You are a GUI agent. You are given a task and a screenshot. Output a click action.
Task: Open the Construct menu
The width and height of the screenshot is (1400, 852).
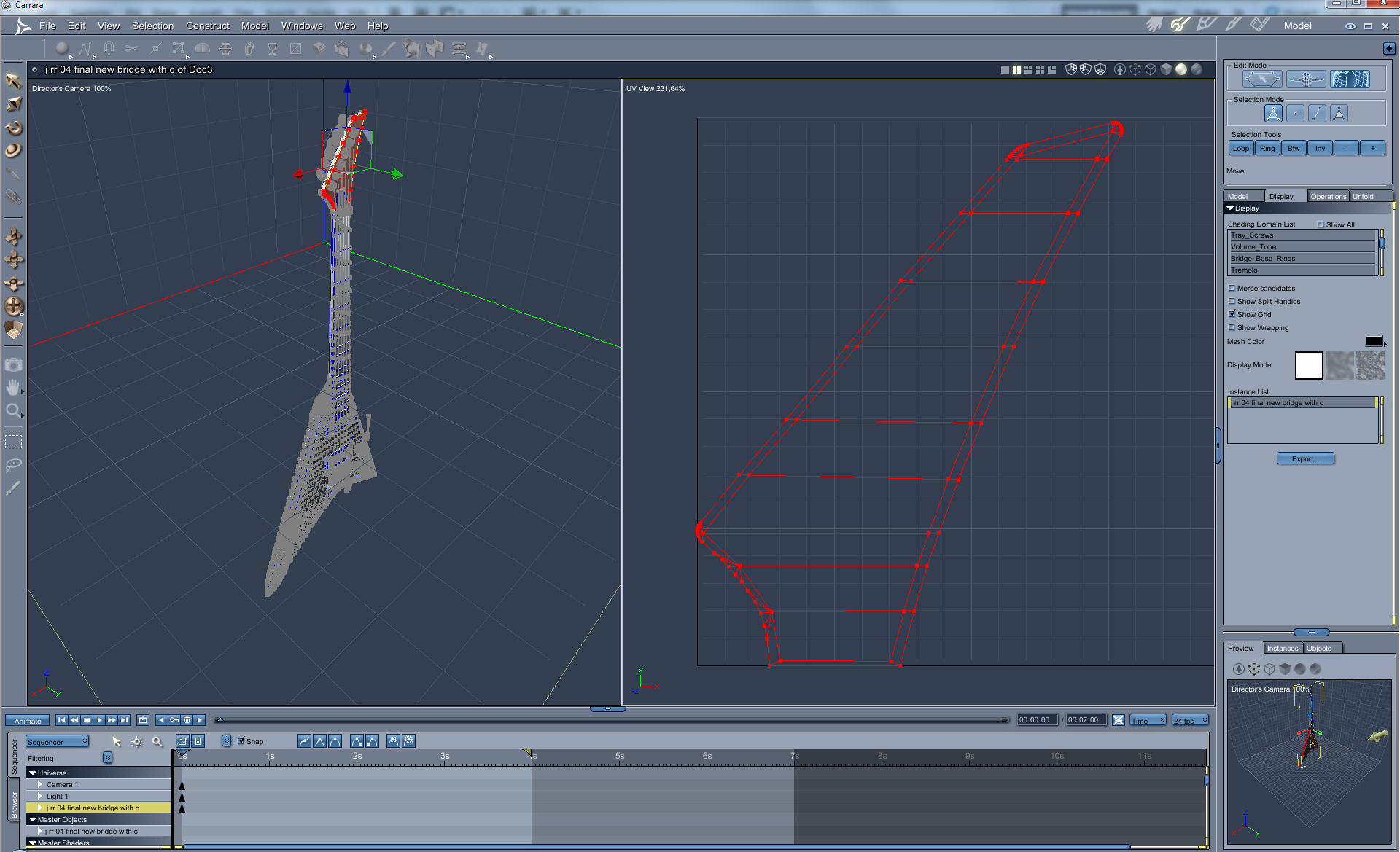[207, 26]
